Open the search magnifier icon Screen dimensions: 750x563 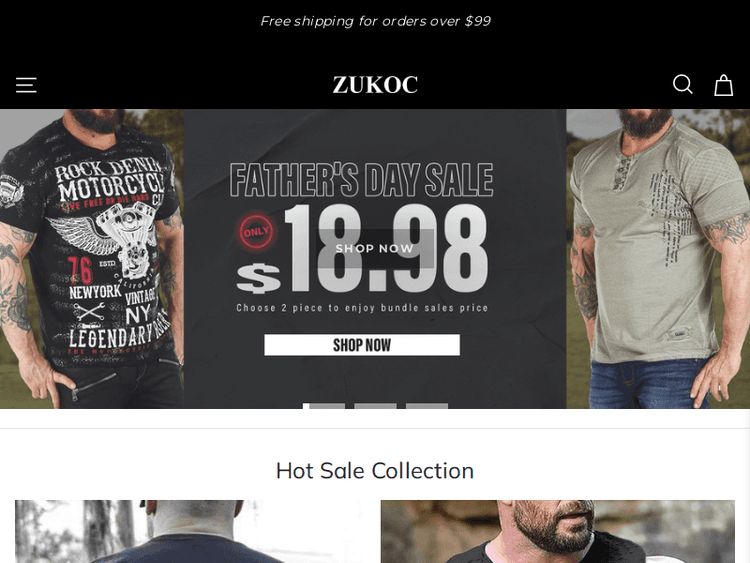coord(683,85)
